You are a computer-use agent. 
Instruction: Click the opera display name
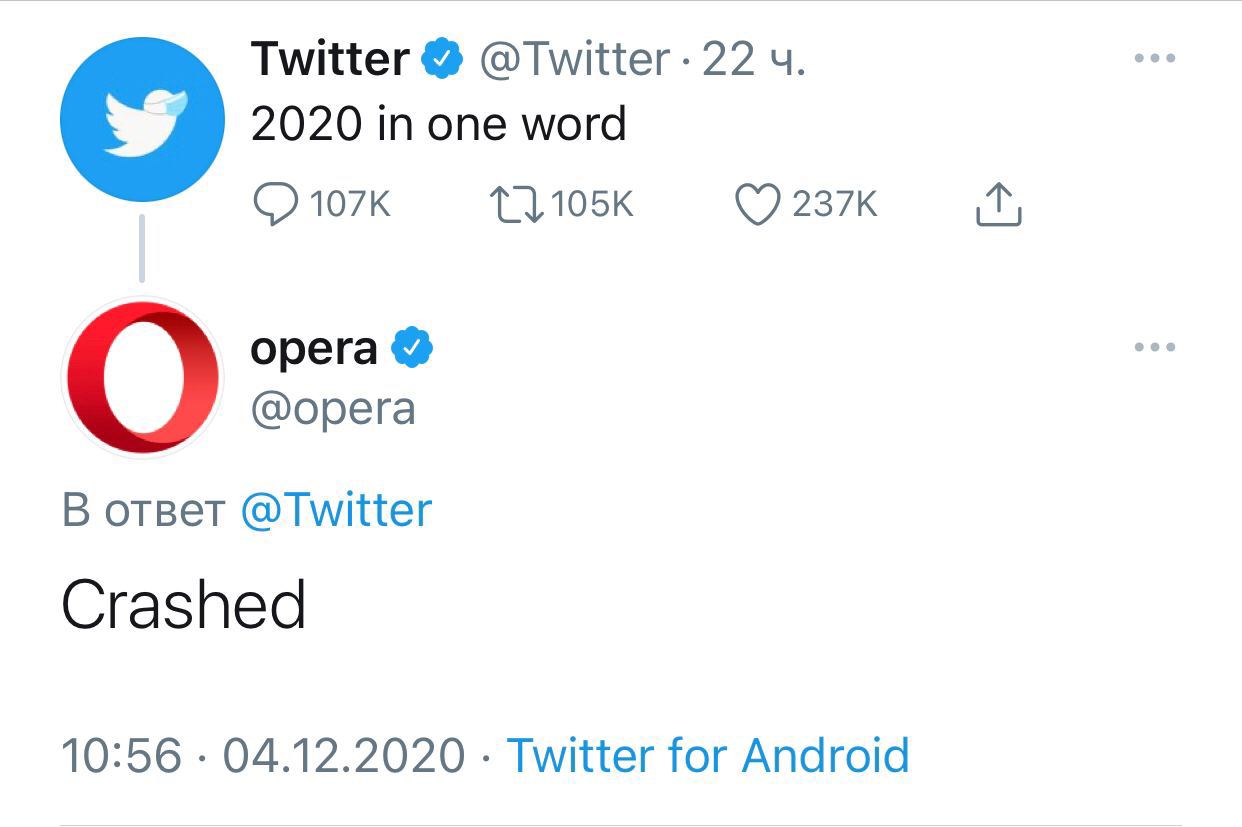pos(314,351)
